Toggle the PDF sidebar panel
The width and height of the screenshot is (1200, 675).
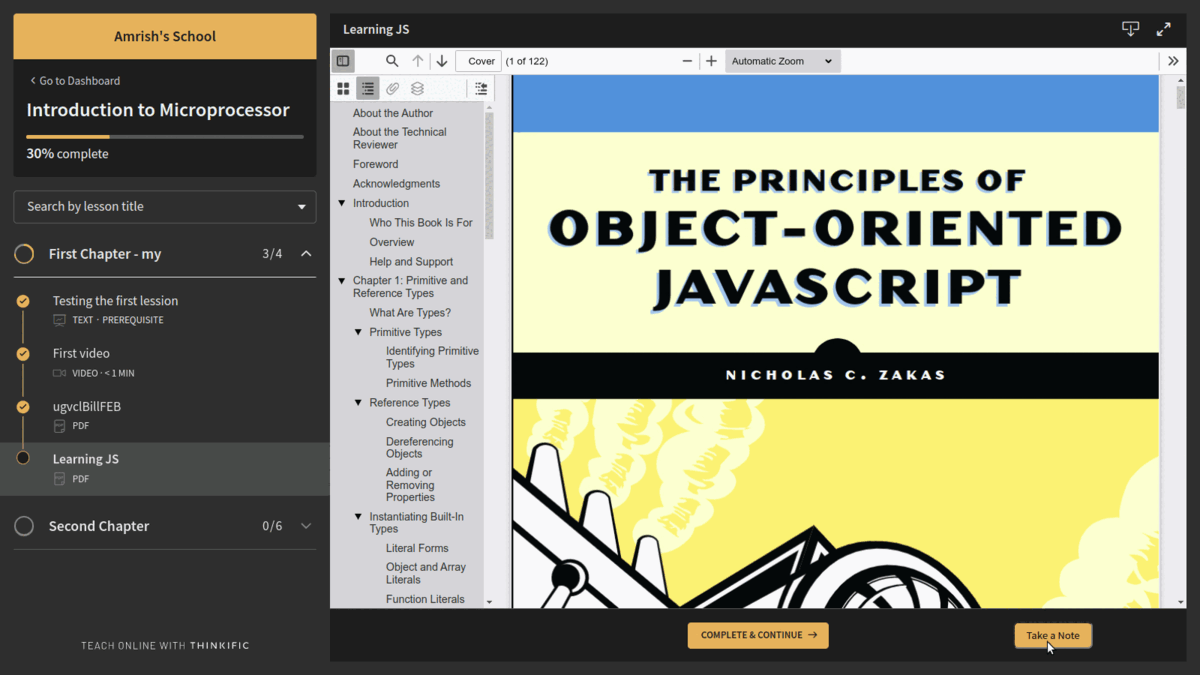click(x=343, y=61)
